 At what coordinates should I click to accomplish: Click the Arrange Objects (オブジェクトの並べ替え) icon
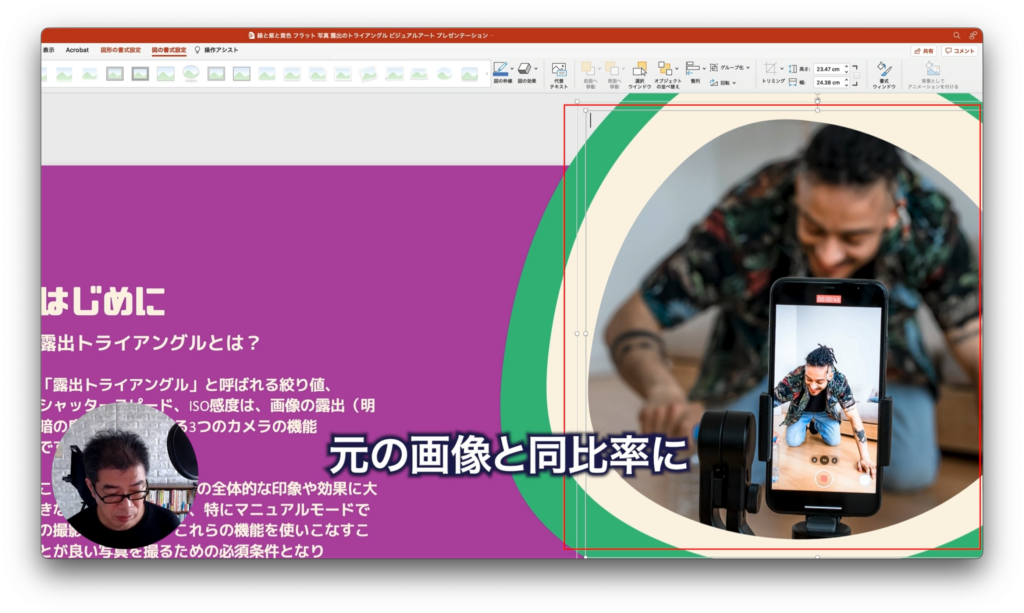668,66
